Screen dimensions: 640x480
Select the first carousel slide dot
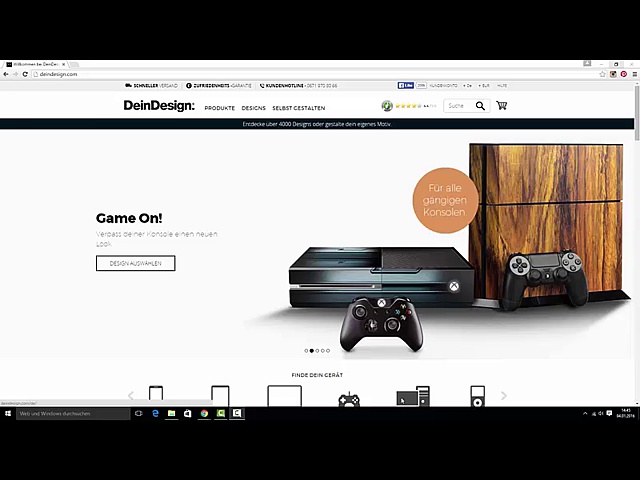[x=306, y=351]
